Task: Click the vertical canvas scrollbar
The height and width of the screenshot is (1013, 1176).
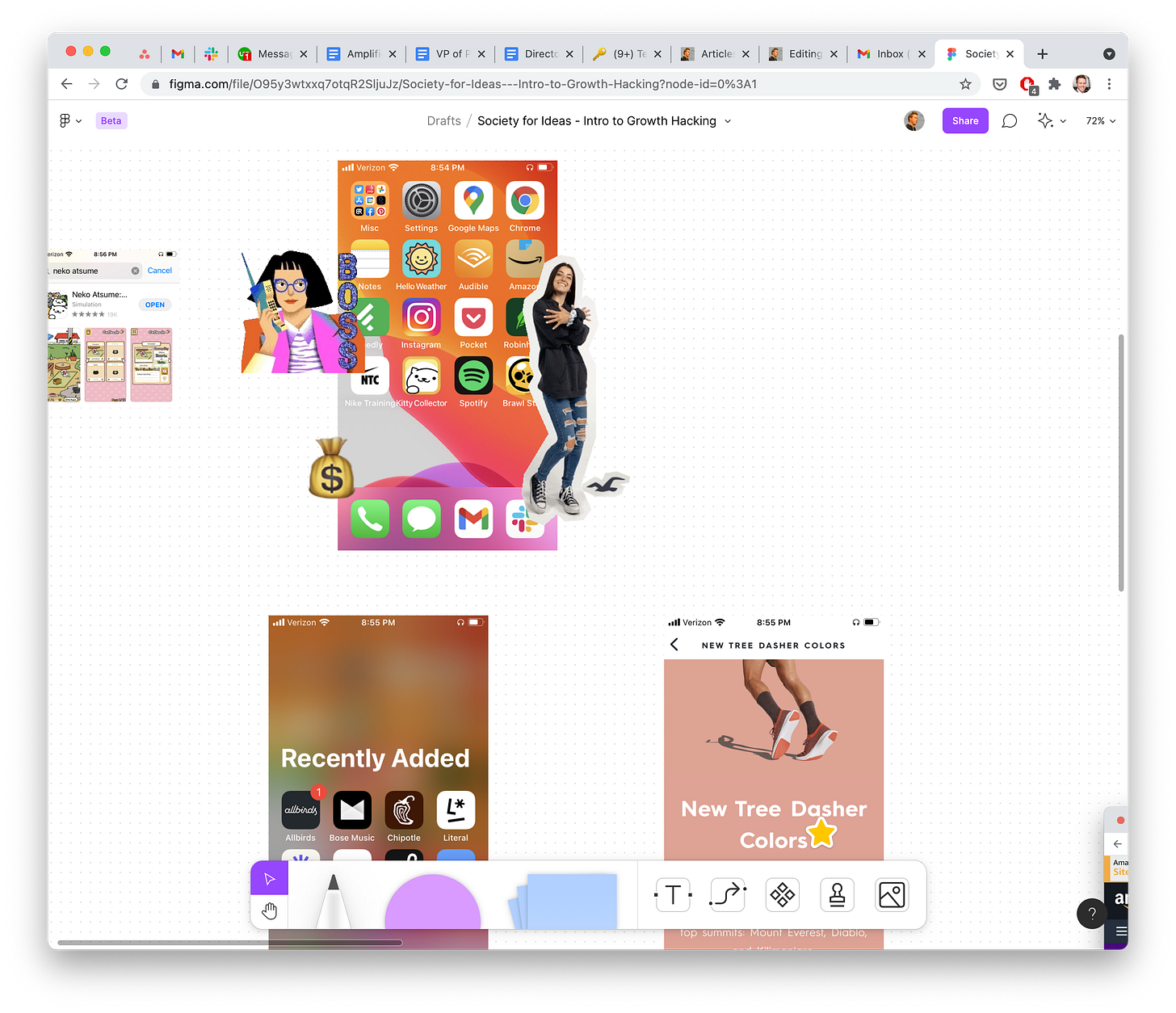Action: (x=1120, y=463)
